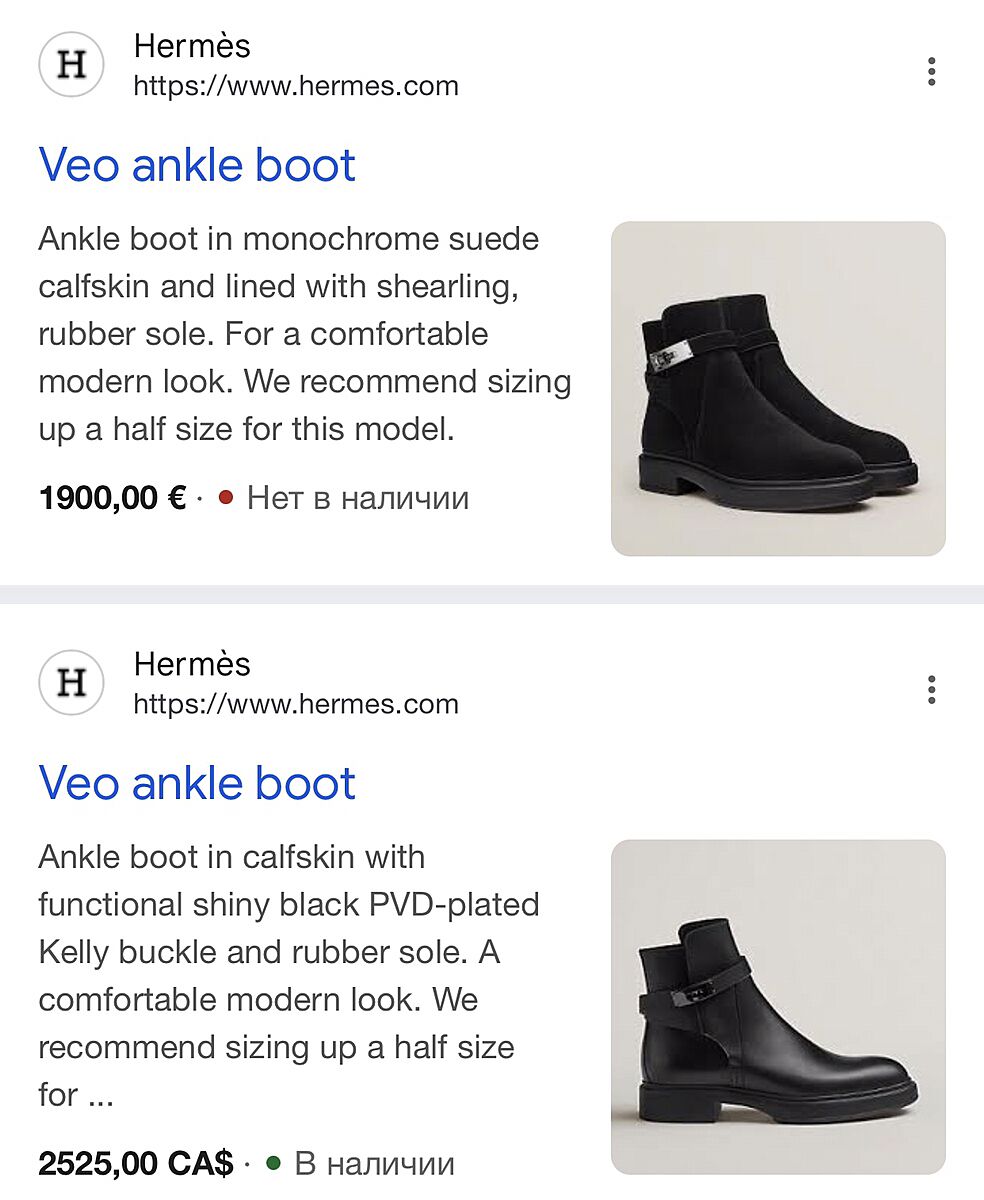Click the Hermès site name on the suede boot result
The image size is (984, 1200).
(192, 46)
